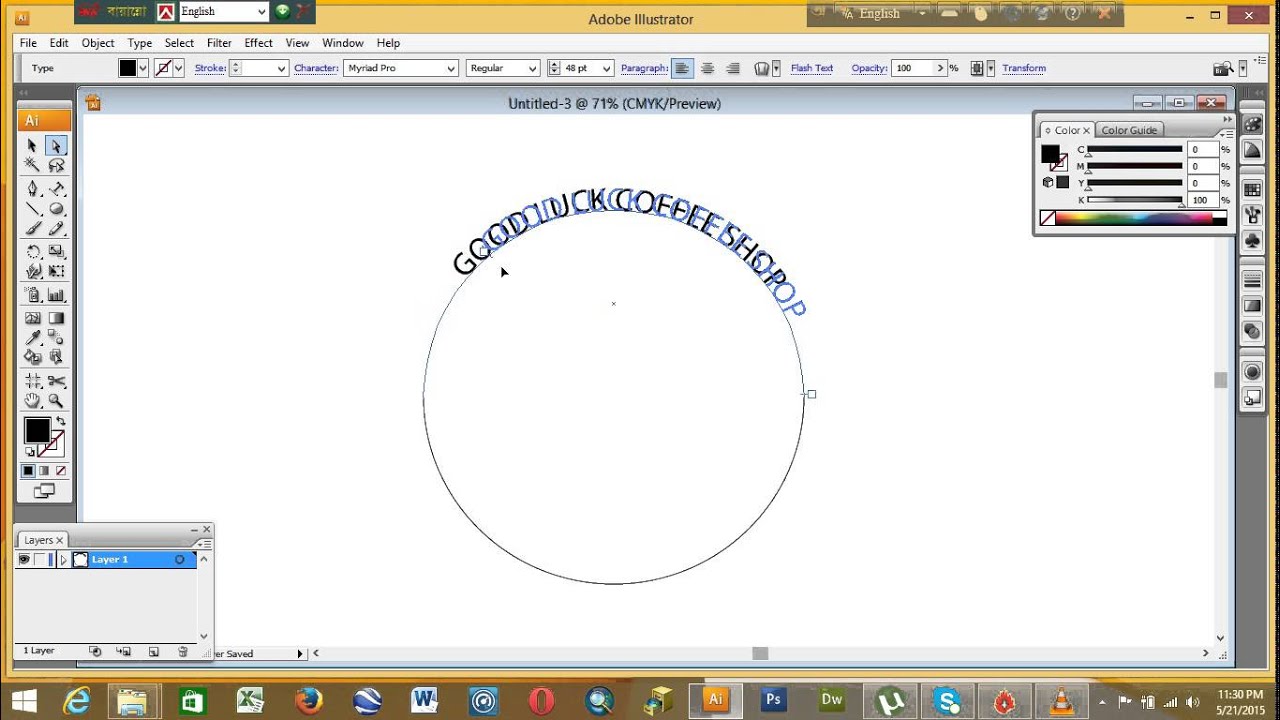This screenshot has width=1280, height=720.
Task: Select the Pencil tool
Action: (x=56, y=229)
